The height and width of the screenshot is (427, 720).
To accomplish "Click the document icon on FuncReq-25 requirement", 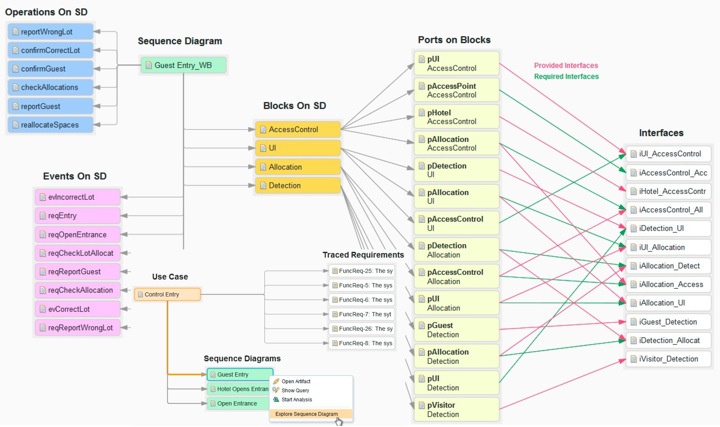I will click(334, 272).
